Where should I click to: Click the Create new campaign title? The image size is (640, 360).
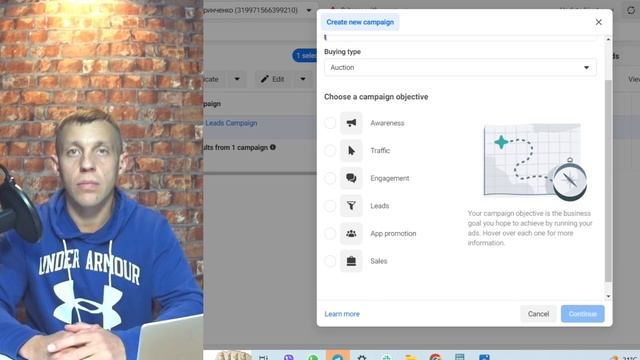(x=360, y=22)
